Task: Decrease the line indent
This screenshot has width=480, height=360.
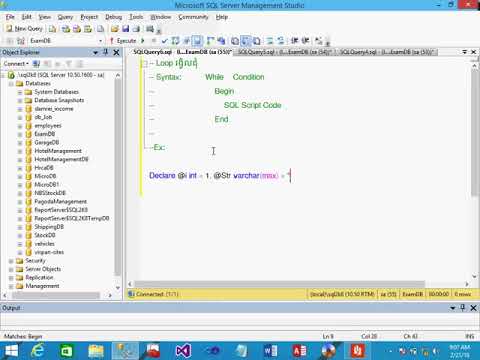Action: click(x=294, y=41)
